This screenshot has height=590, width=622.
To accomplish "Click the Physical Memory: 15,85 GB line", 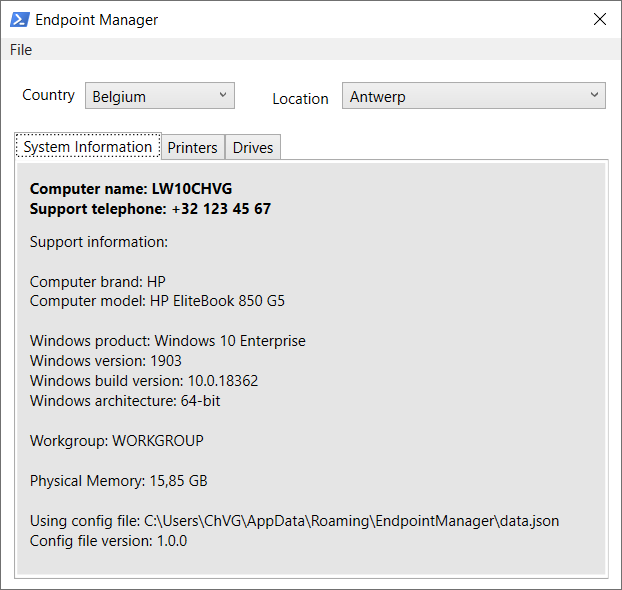I will click(x=119, y=481).
